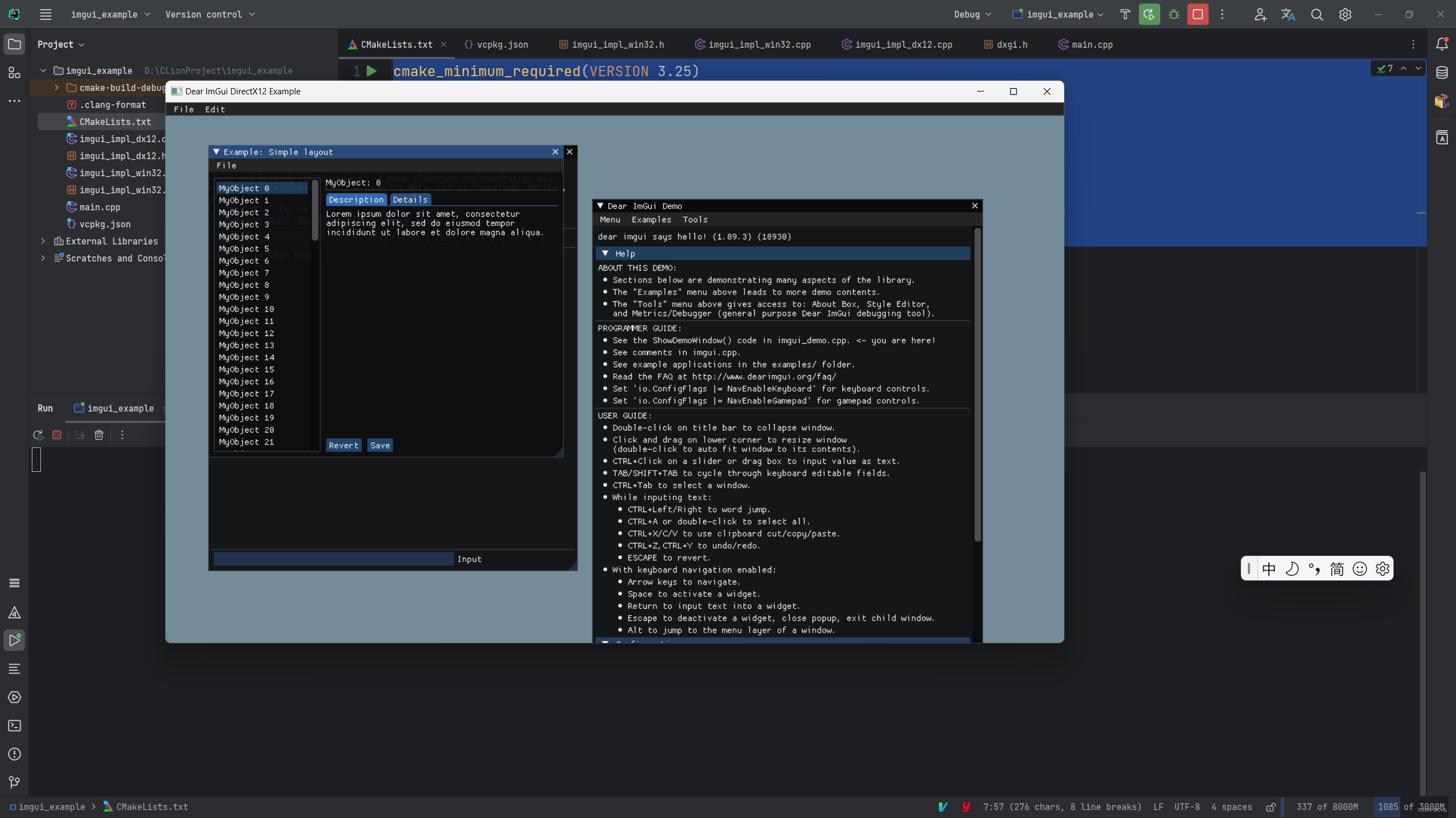Open the Search Everywhere magnifier icon
This screenshot has height=818, width=1456.
(x=1317, y=15)
